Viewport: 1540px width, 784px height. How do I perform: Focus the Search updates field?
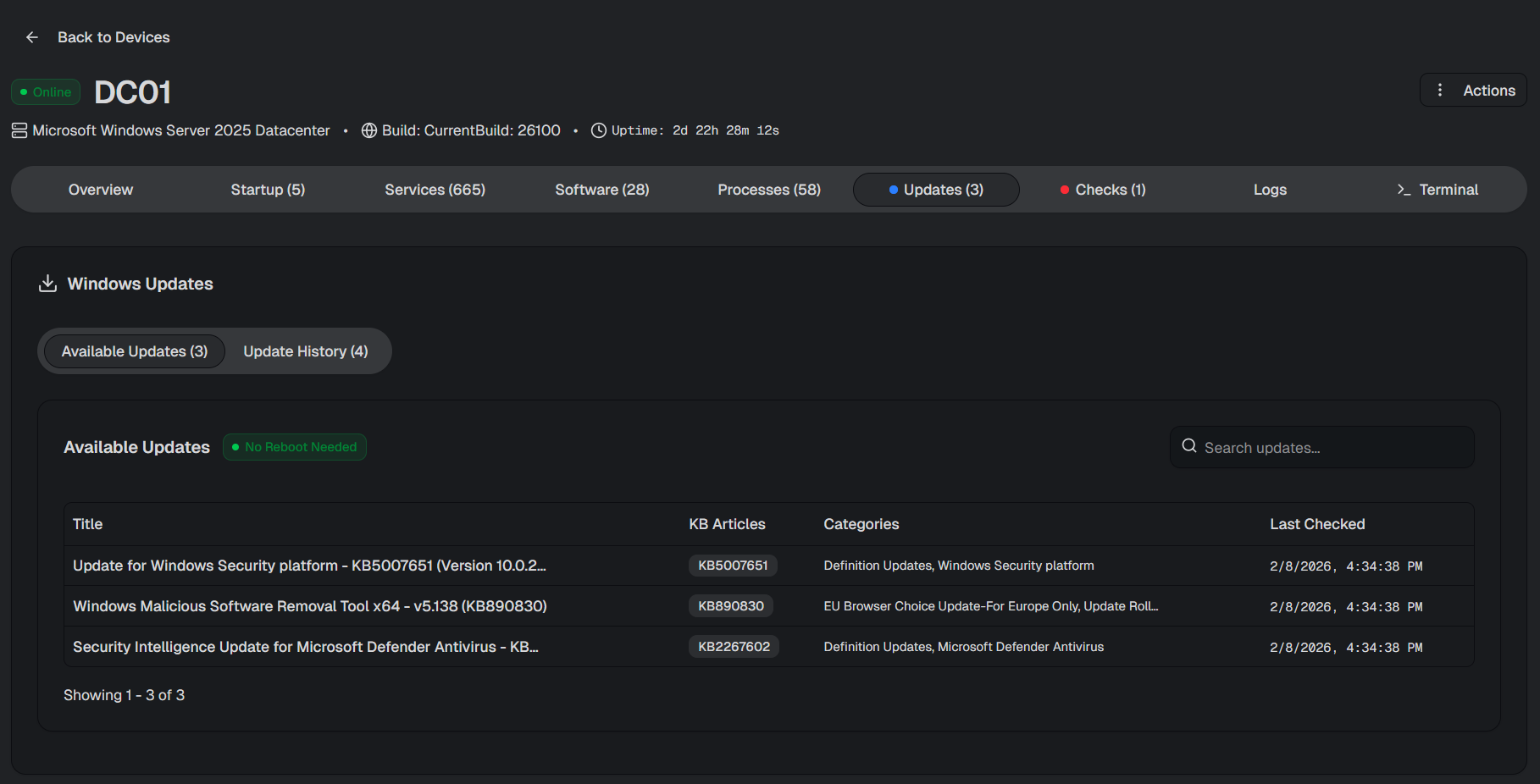1334,448
